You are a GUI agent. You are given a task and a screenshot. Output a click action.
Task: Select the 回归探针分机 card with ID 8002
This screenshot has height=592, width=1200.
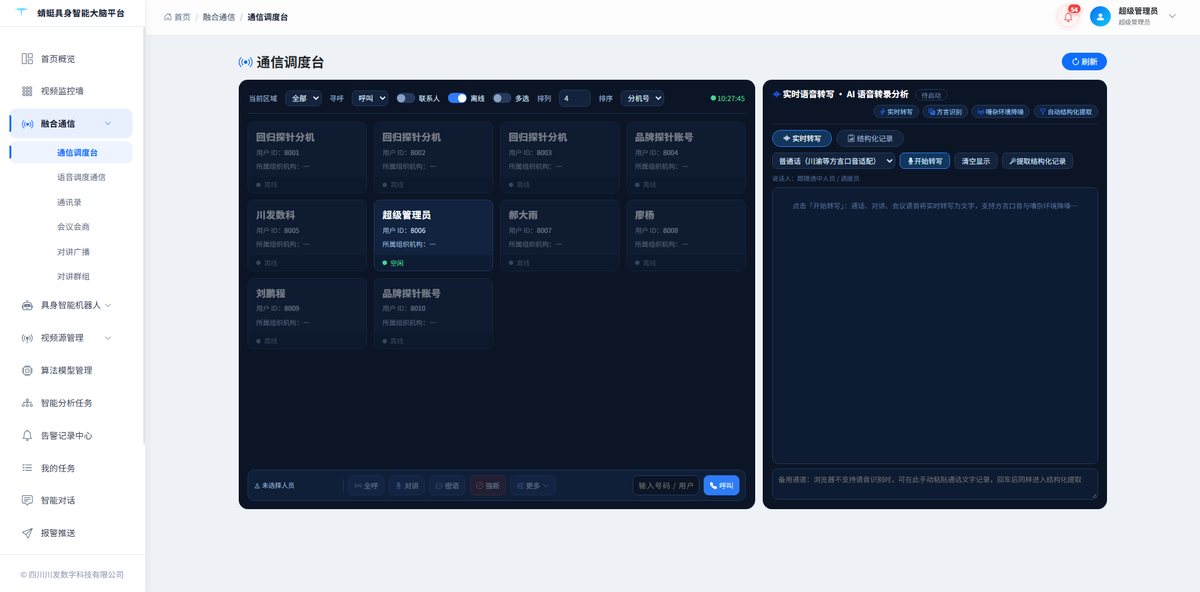[433, 157]
